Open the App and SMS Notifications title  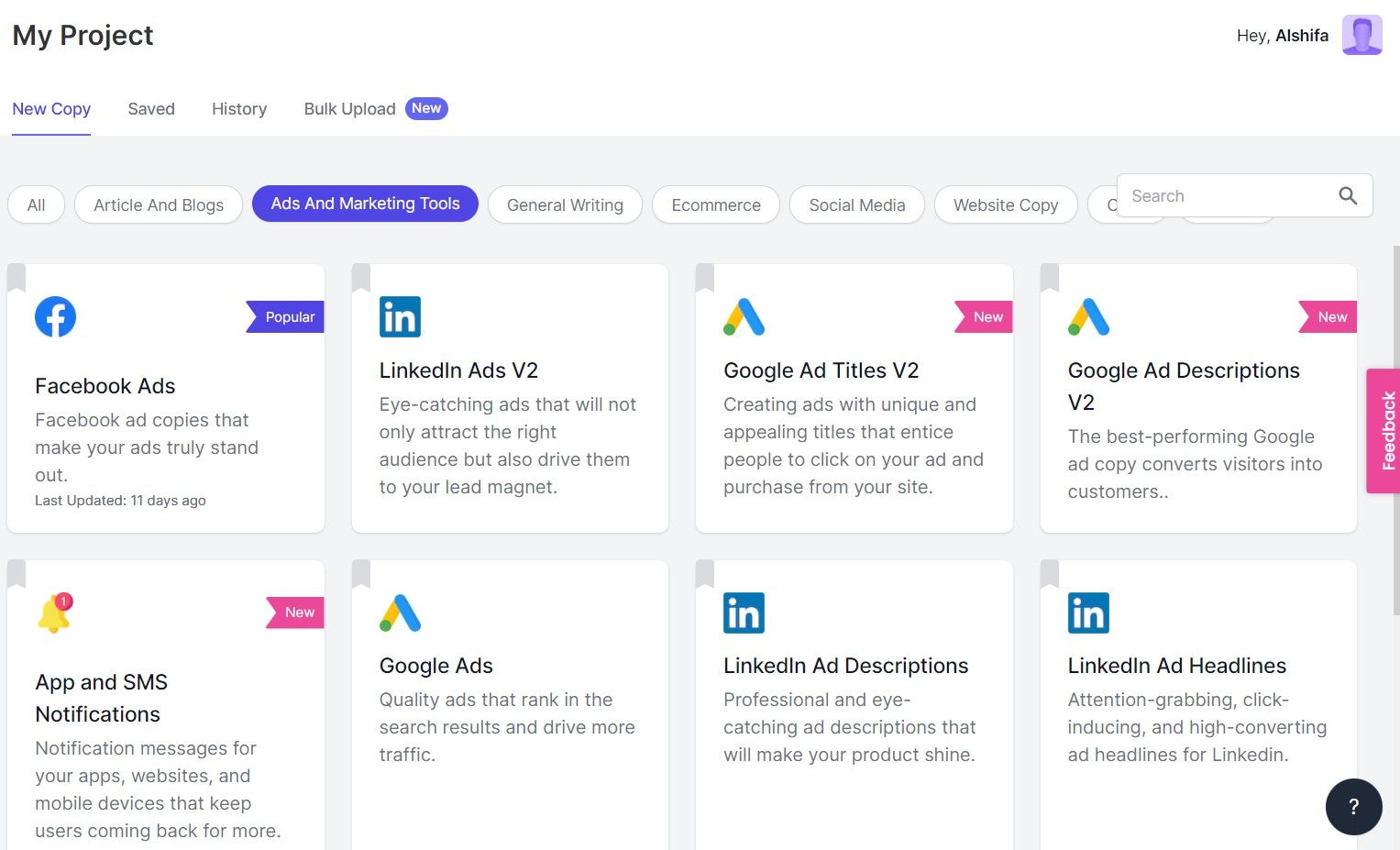click(101, 698)
